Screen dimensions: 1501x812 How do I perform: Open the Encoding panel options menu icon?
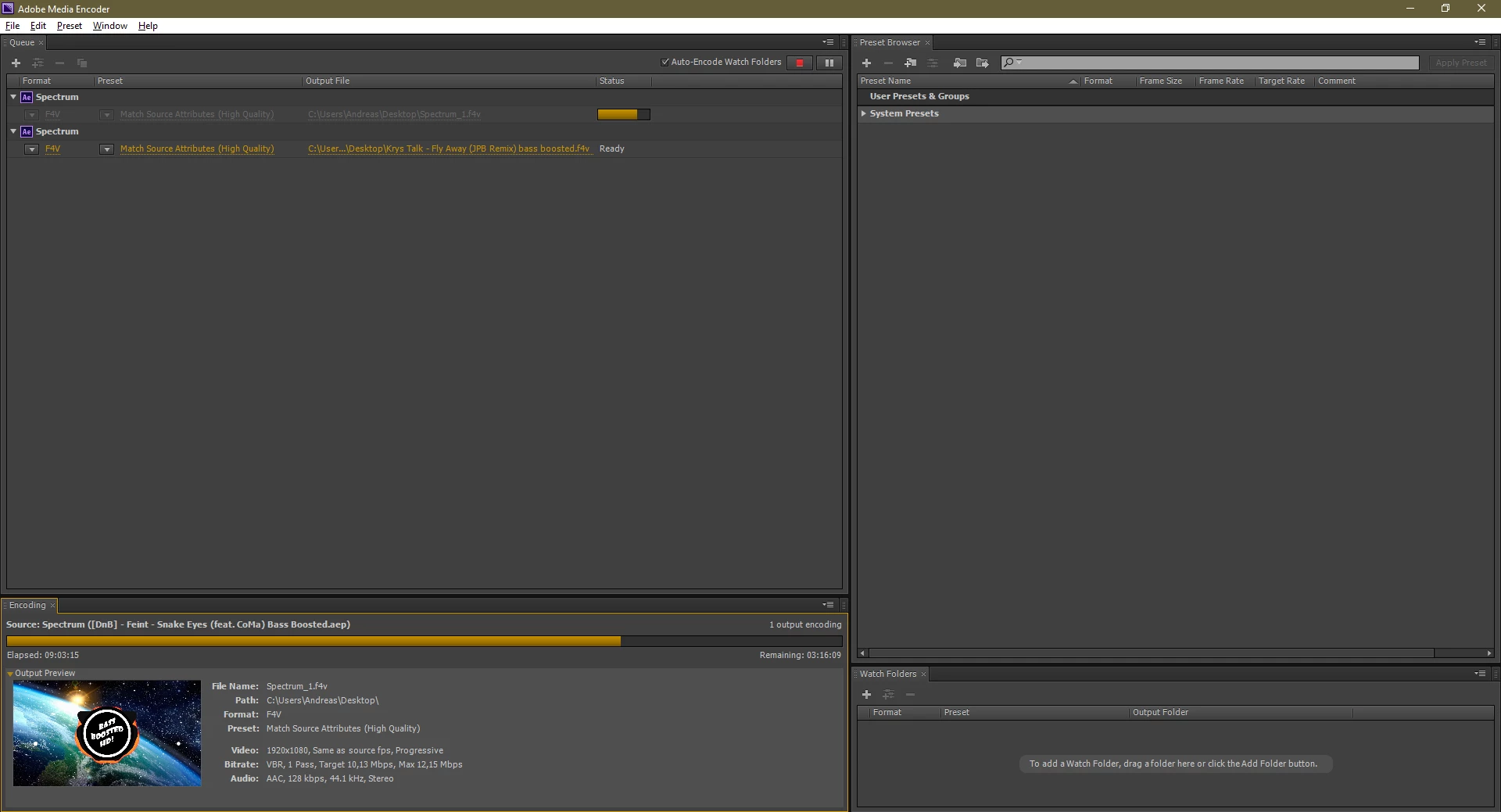828,605
